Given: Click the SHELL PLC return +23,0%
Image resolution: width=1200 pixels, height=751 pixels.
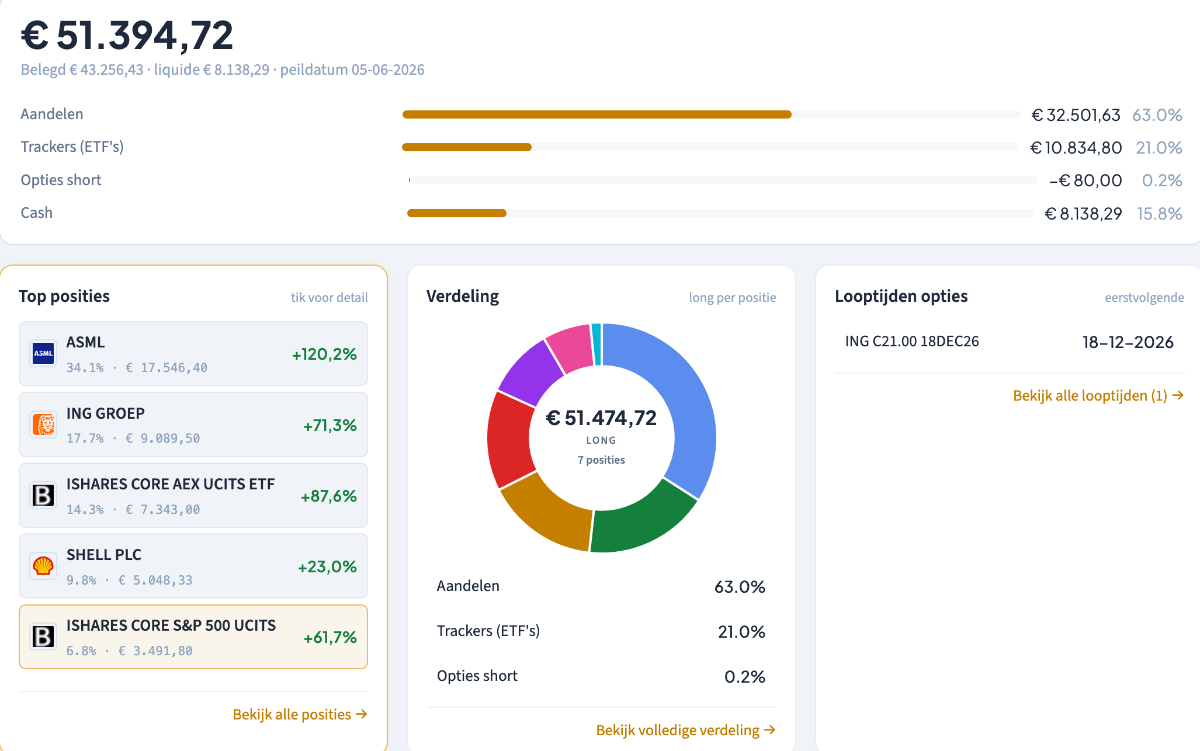Looking at the screenshot, I should tap(327, 567).
